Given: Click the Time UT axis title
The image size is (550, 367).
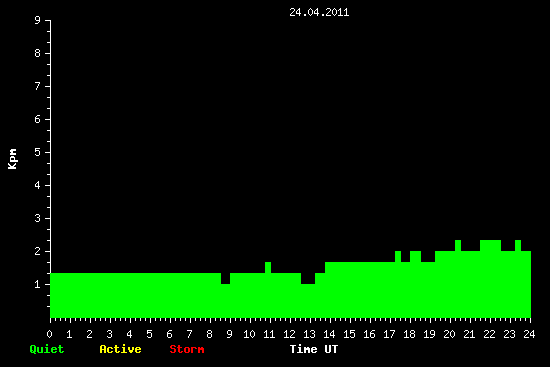Looking at the screenshot, I should click(314, 349).
